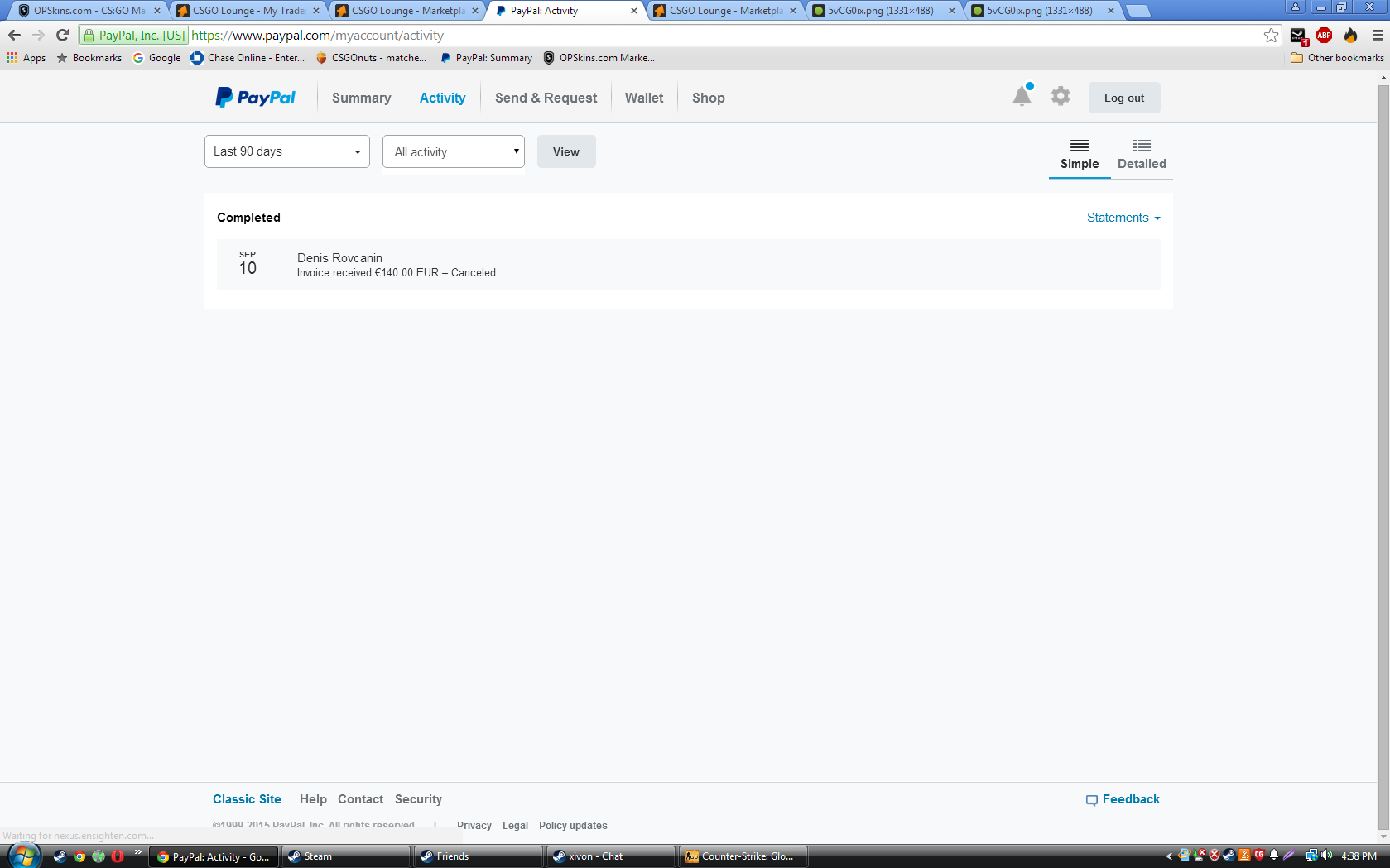
Task: Click the Feedback link
Action: (x=1123, y=799)
